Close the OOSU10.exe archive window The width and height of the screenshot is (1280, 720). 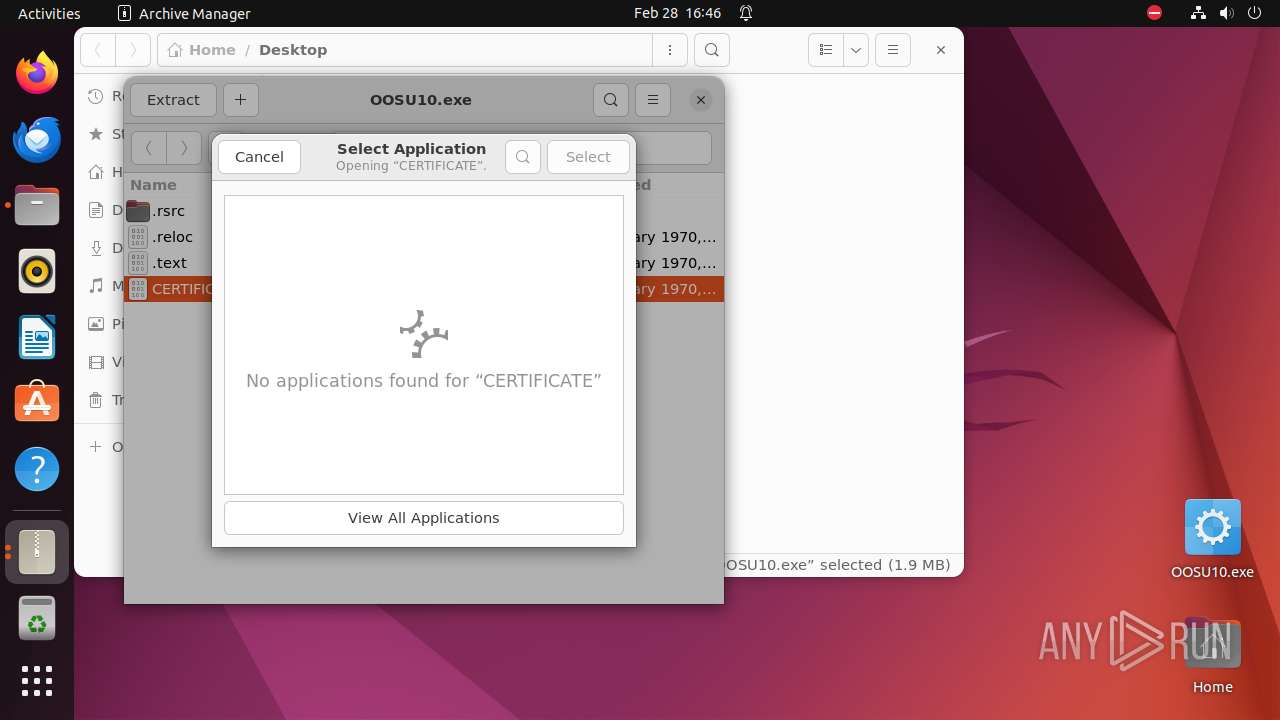point(701,100)
